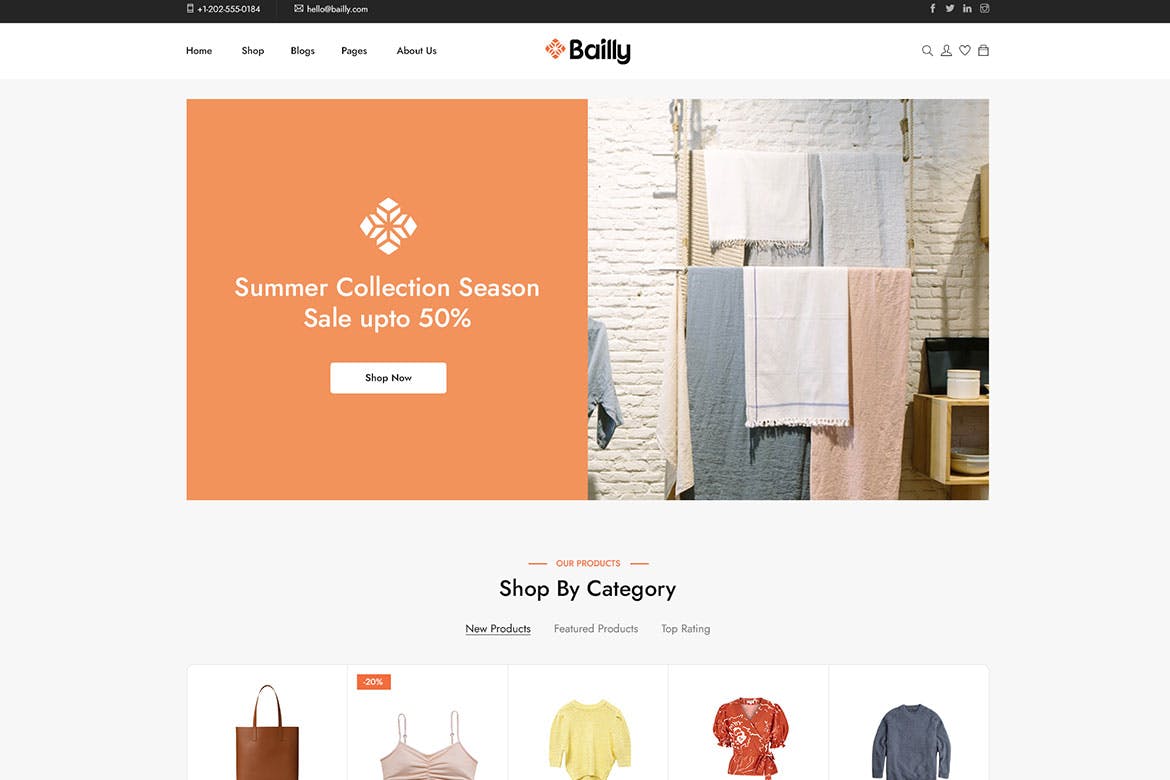
Task: Visit the Instagram social icon
Action: pyautogui.click(x=984, y=8)
